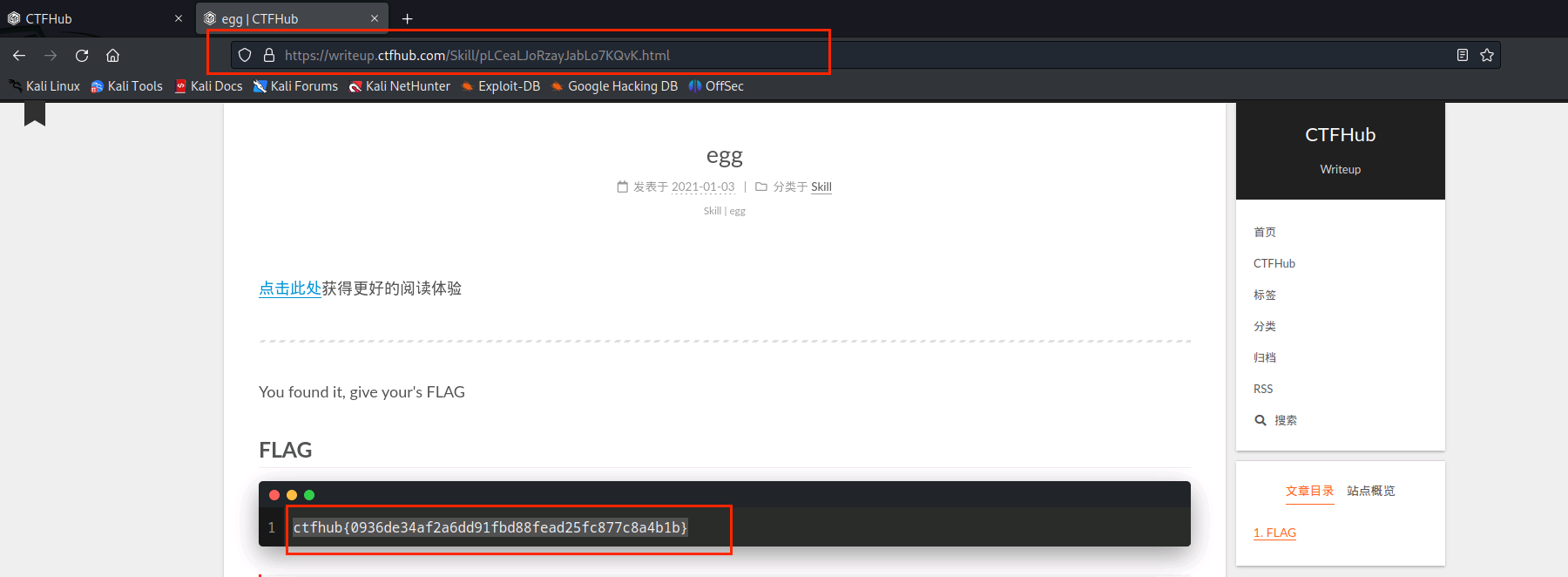Open CTFHub sidebar menu item
The width and height of the screenshot is (1568, 577).
[1274, 263]
